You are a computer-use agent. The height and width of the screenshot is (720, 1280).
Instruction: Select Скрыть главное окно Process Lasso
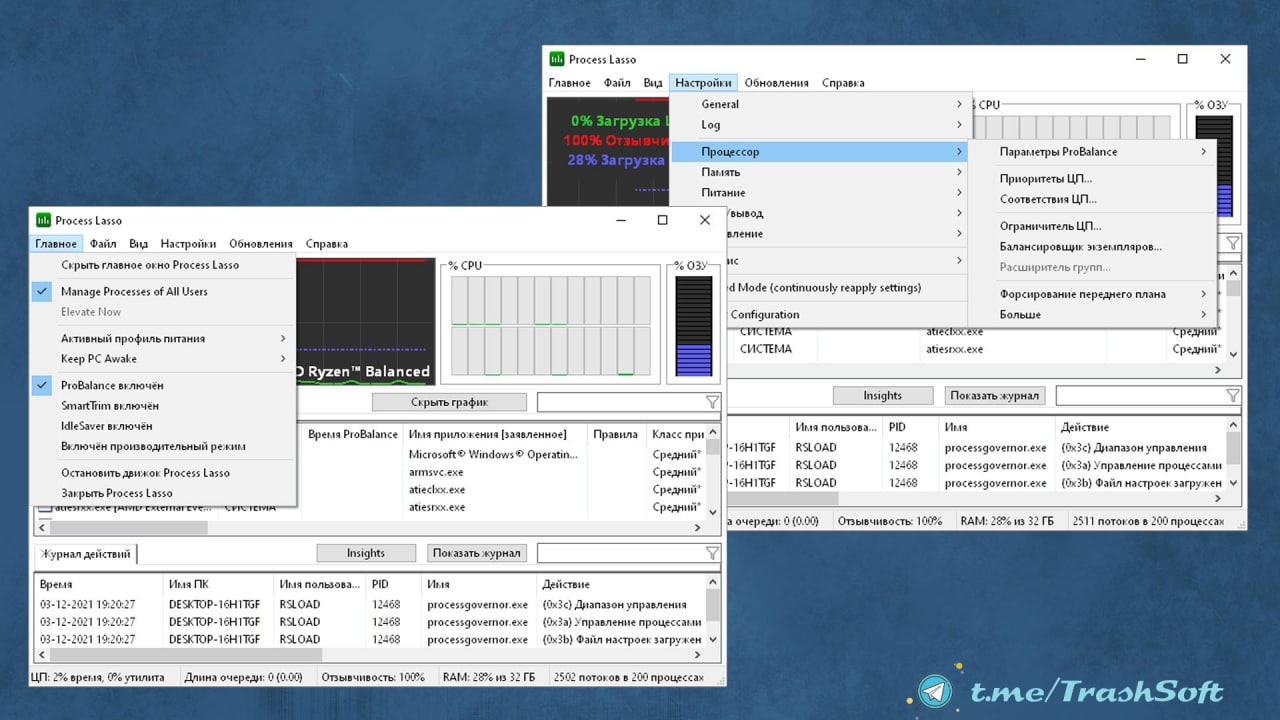[150, 265]
